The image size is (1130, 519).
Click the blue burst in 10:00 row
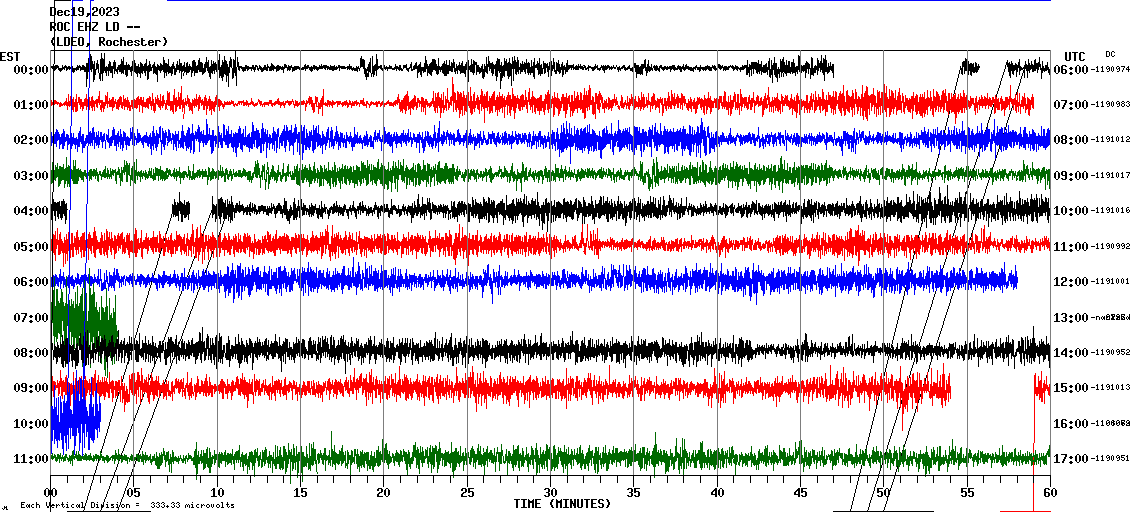click(75, 420)
